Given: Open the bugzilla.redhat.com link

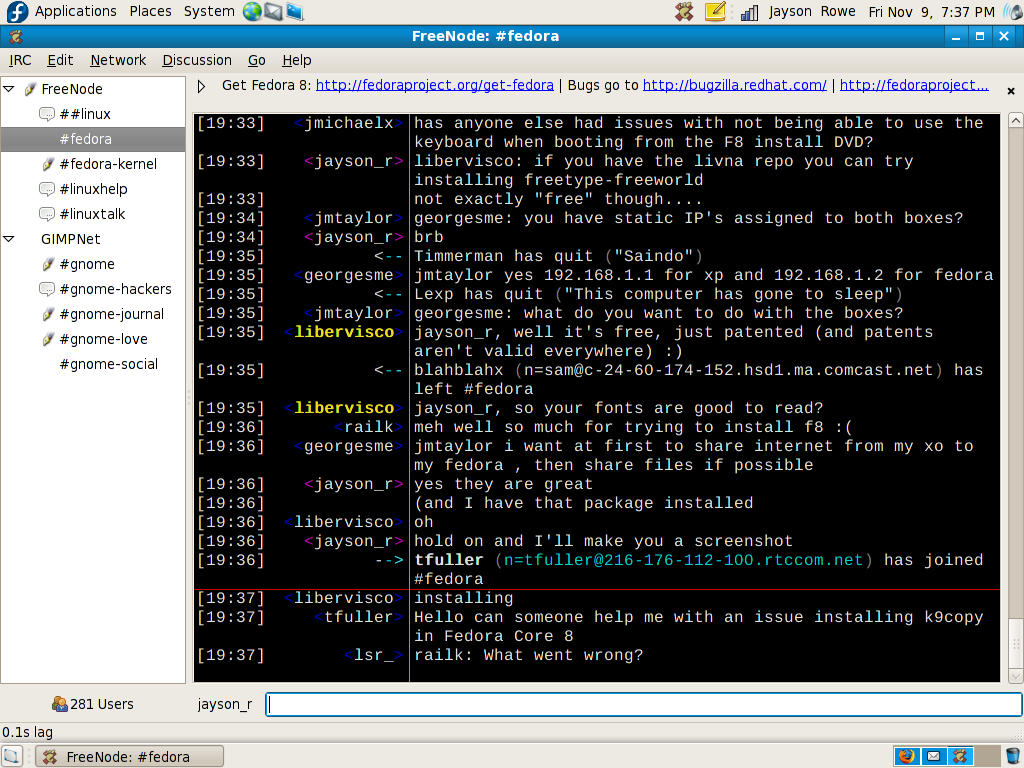Looking at the screenshot, I should point(735,85).
